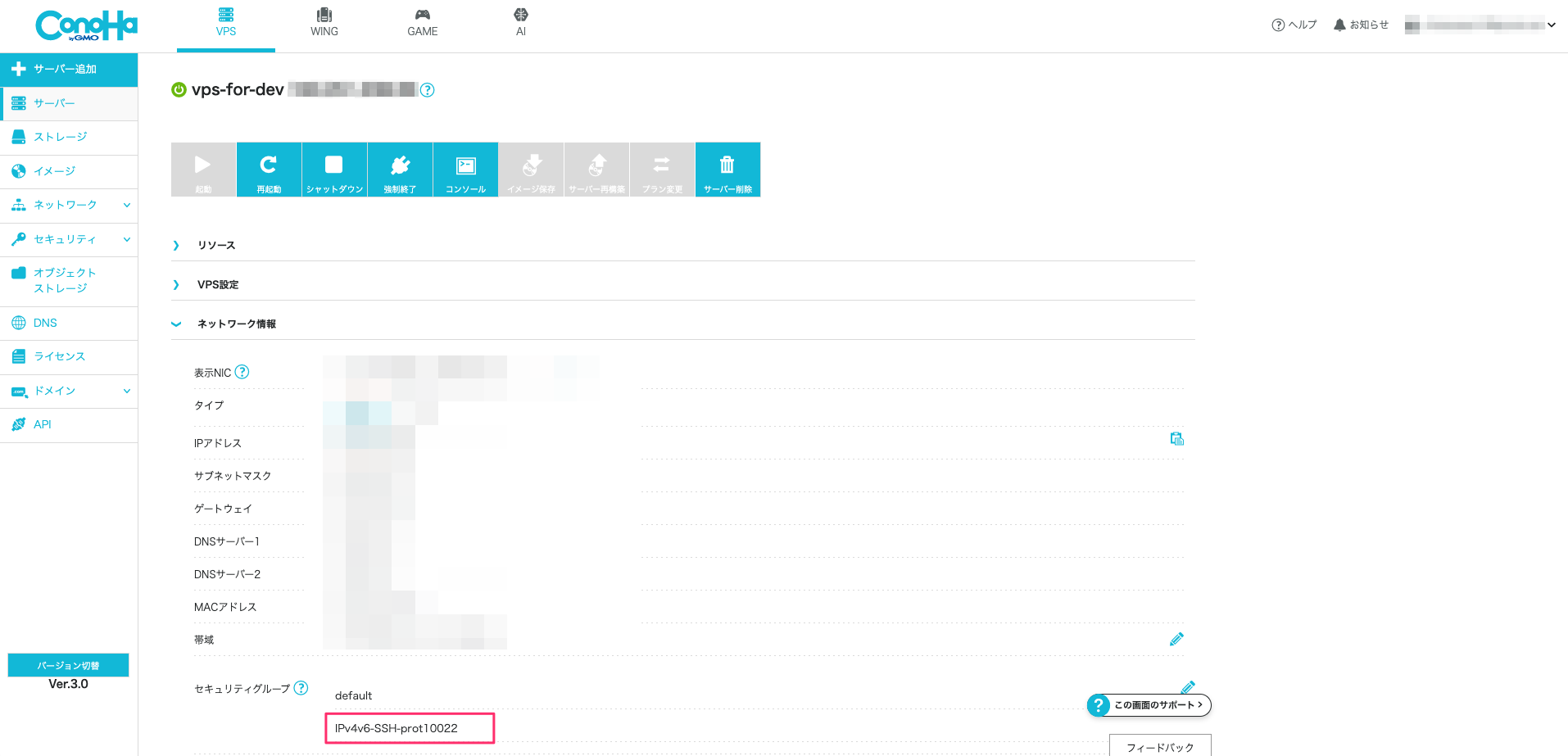This screenshot has height=756, width=1568.
Task: Edit security groups with pencil icon
Action: [x=1188, y=686]
